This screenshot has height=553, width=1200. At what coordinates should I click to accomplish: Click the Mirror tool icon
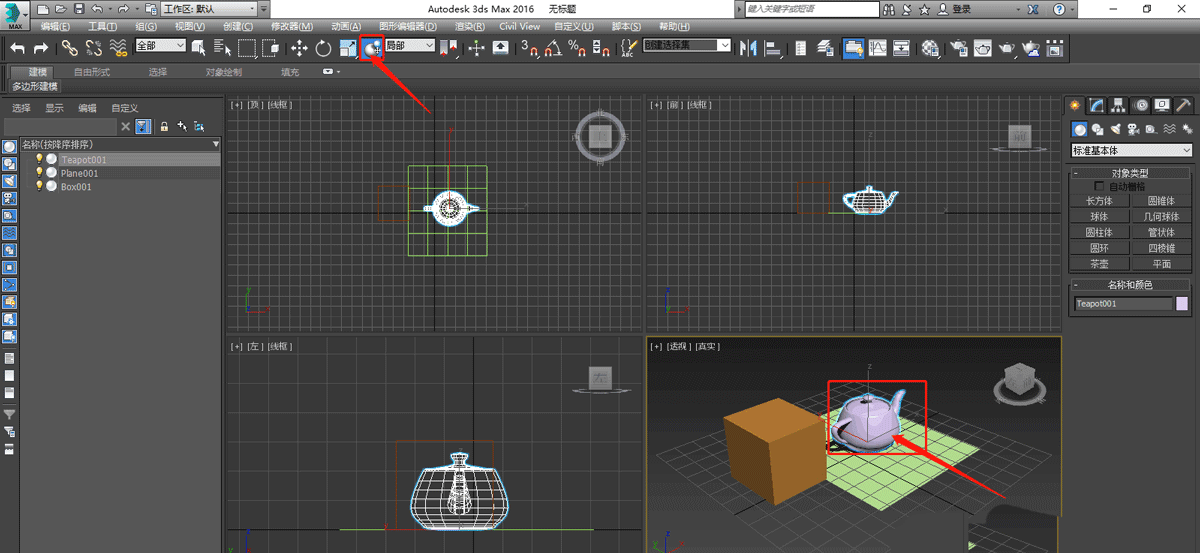[x=748, y=47]
